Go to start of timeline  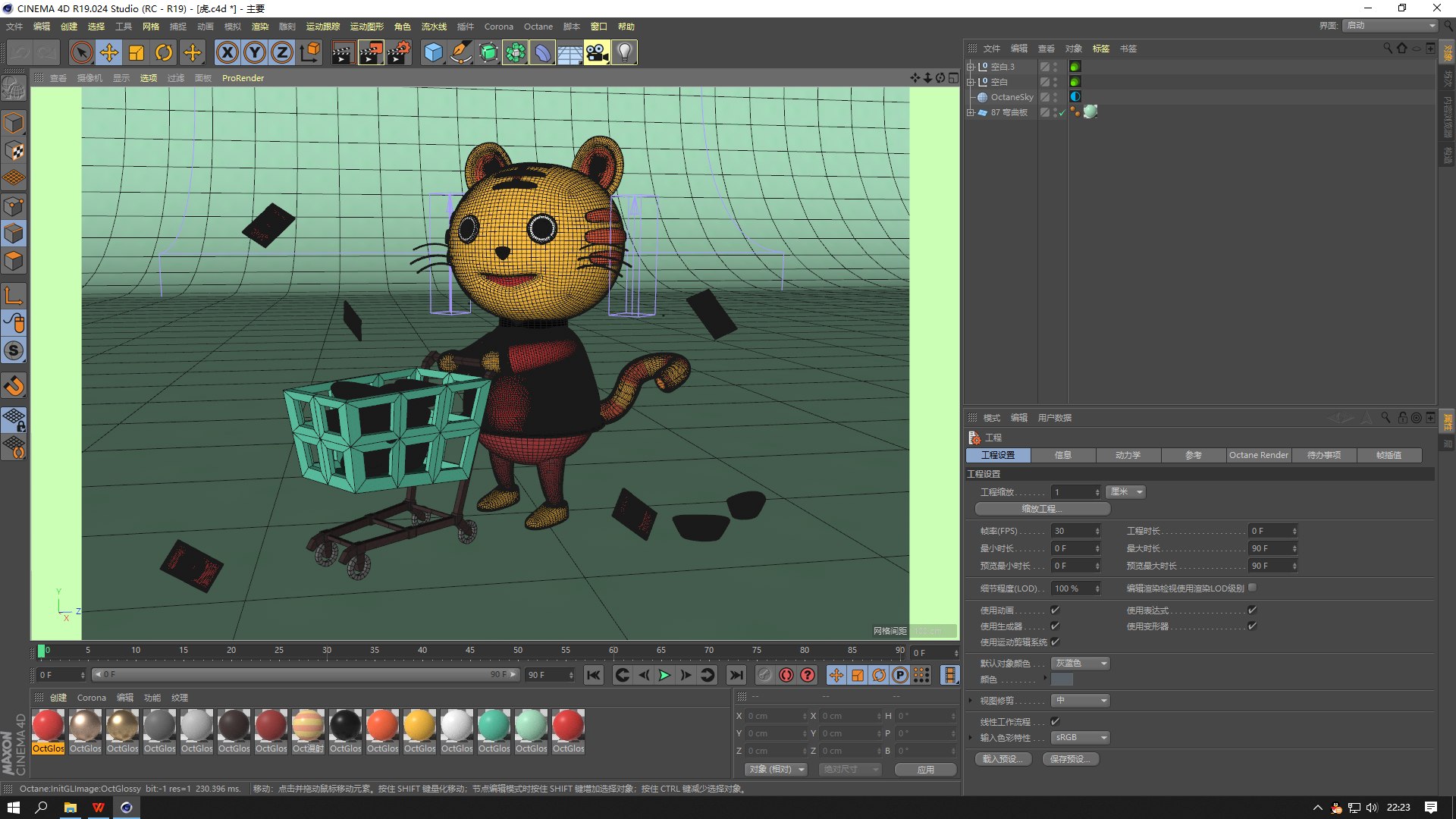coord(594,675)
